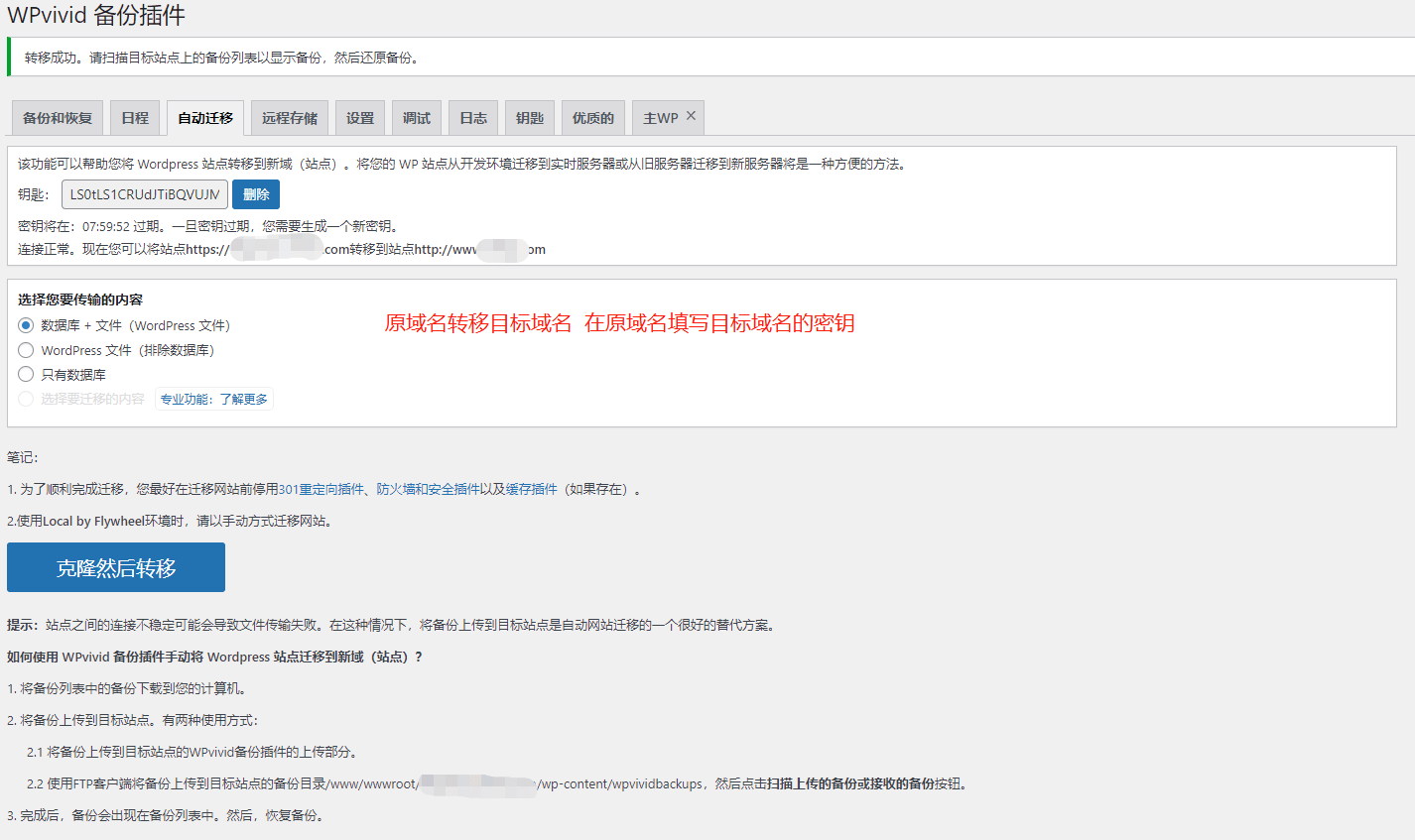
Task: Go to the 设置 tab
Action: tap(360, 118)
